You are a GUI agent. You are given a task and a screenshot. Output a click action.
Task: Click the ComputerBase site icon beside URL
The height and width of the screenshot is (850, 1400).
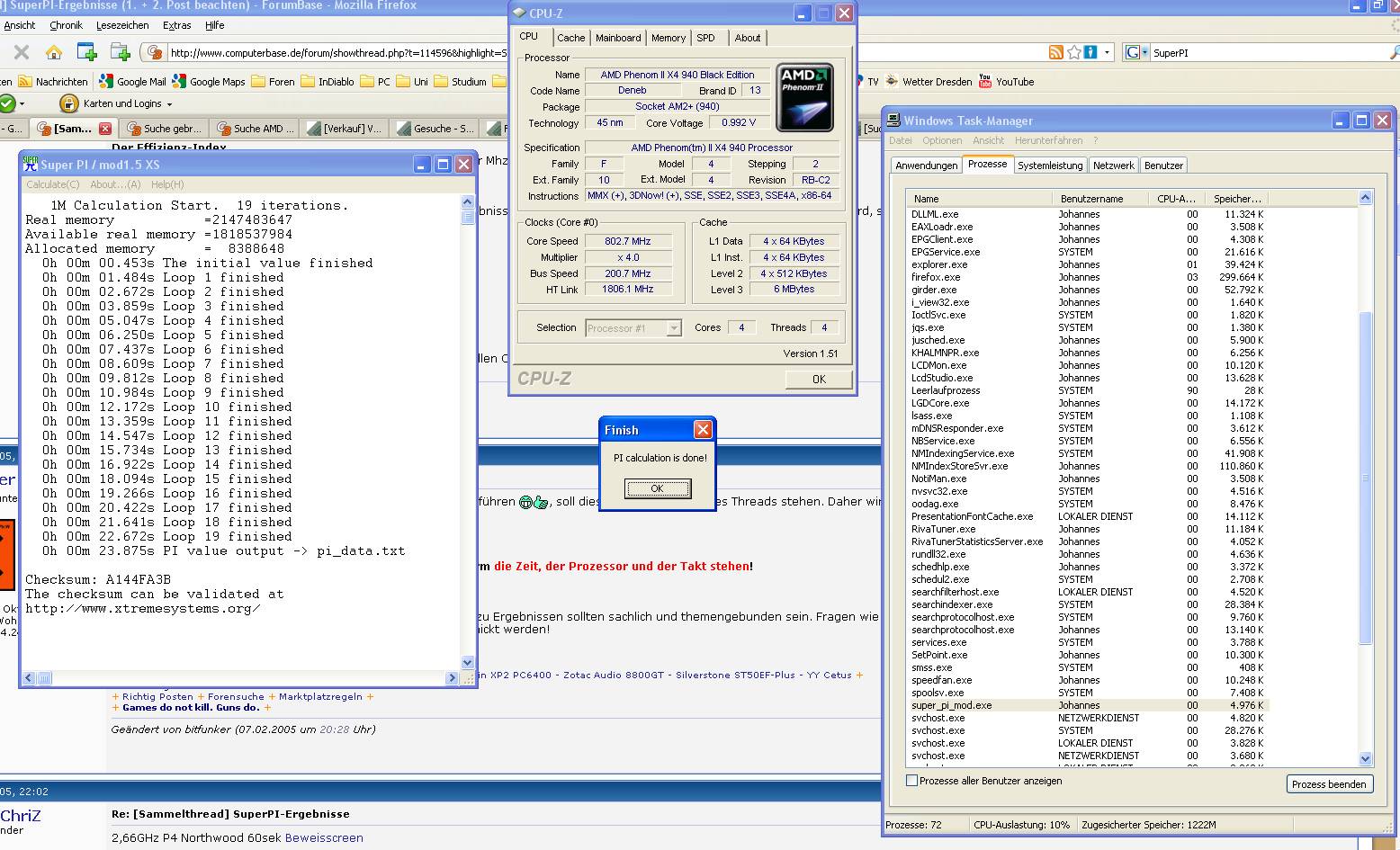pyautogui.click(x=155, y=52)
